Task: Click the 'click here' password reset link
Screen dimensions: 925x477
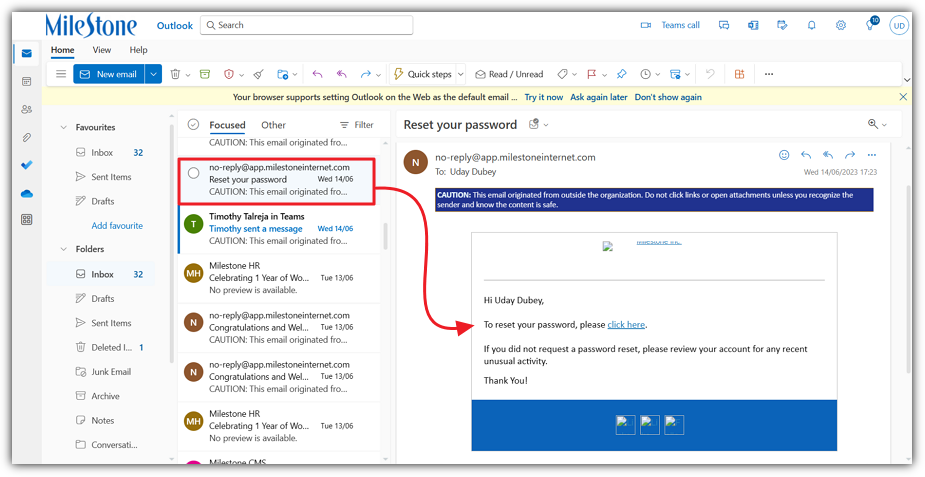Action: 626,325
